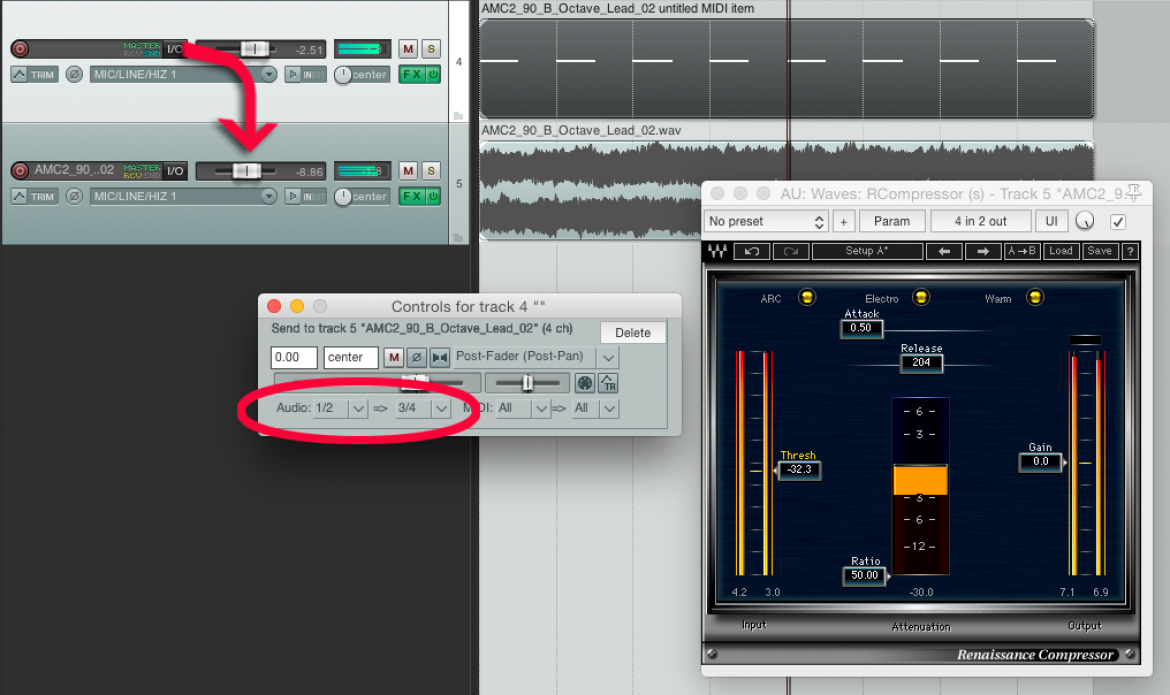Image resolution: width=1170 pixels, height=695 pixels.
Task: Delete the send to track 5
Action: 633,333
